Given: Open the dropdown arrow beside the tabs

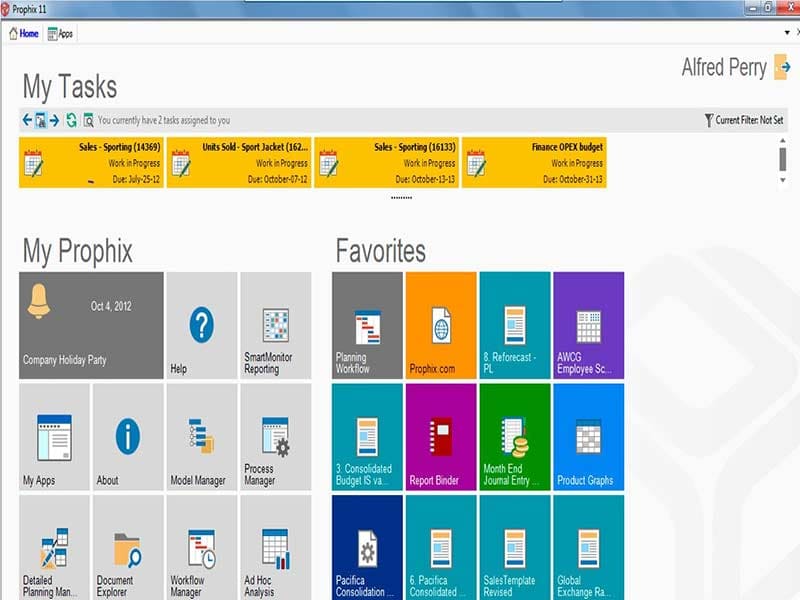Looking at the screenshot, I should pyautogui.click(x=789, y=33).
